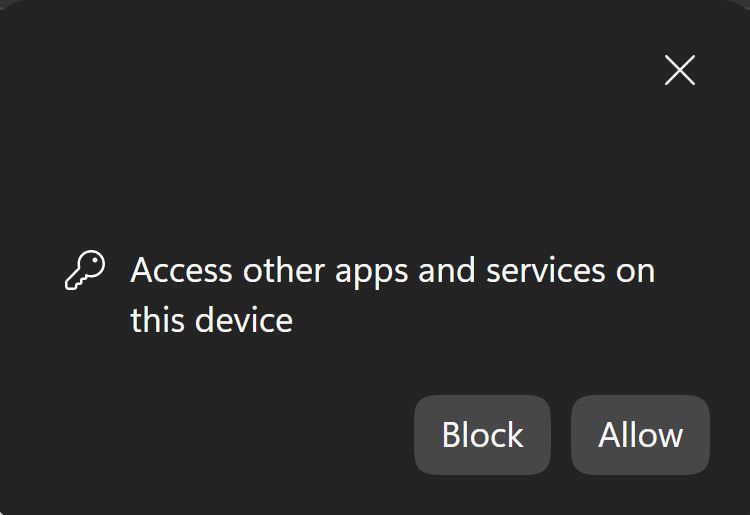The image size is (750, 515).
Task: Choose Allow in the permission prompt
Action: tap(640, 435)
